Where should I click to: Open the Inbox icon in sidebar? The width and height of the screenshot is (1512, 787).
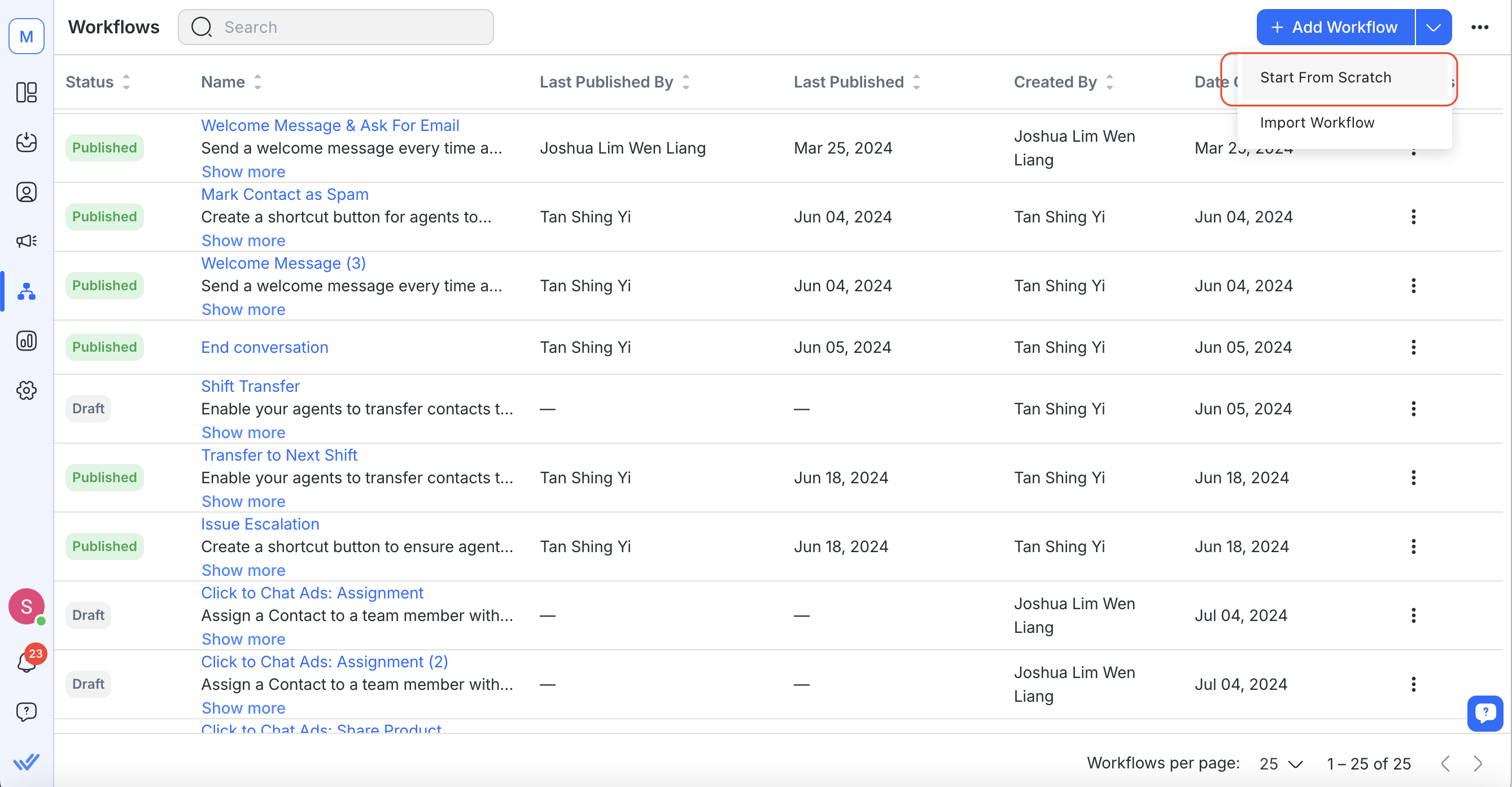(x=27, y=142)
